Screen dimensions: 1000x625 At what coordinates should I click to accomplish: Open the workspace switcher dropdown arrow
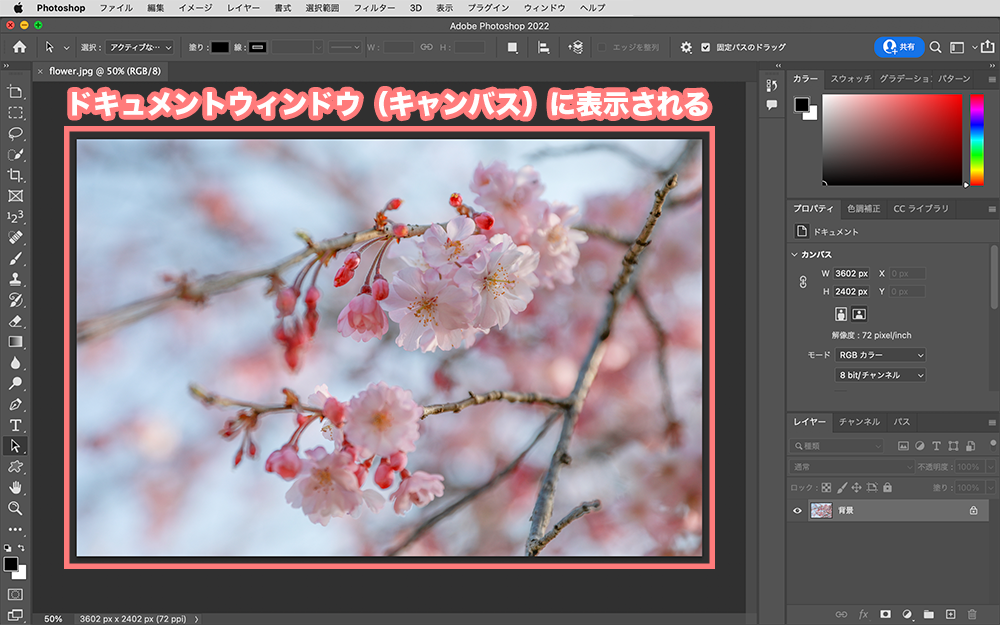[x=974, y=47]
